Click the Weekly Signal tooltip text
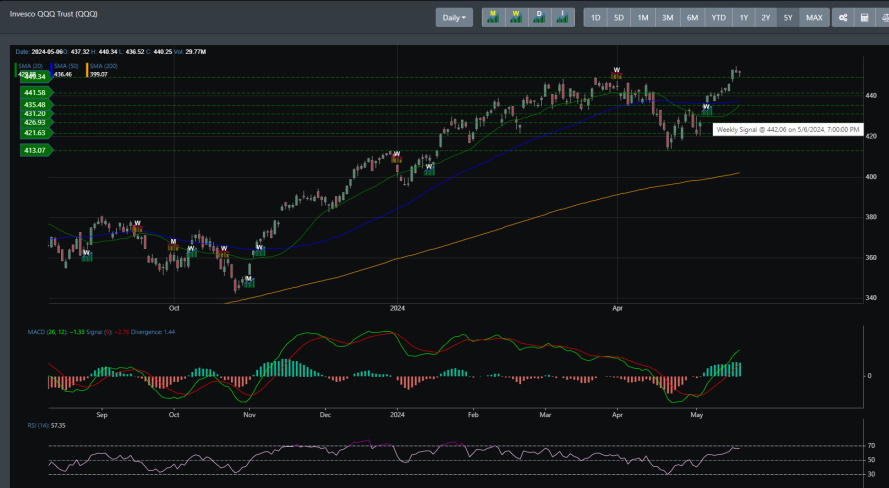Viewport: 889px width, 488px height. click(788, 130)
